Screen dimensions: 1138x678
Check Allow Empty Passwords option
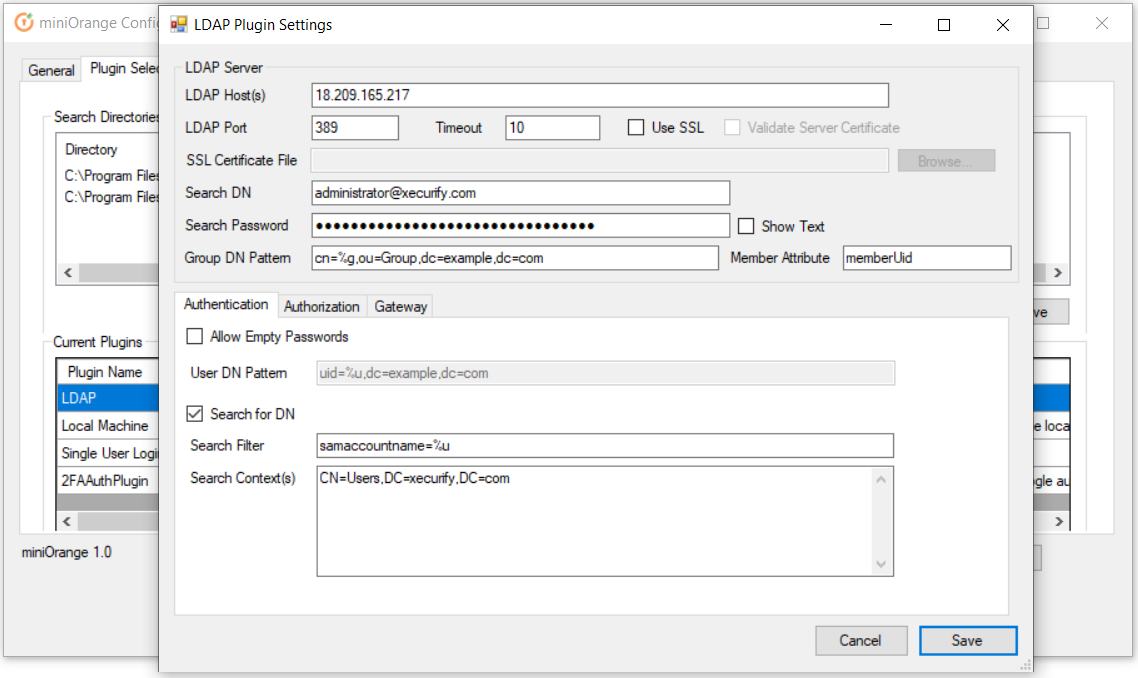tap(195, 336)
